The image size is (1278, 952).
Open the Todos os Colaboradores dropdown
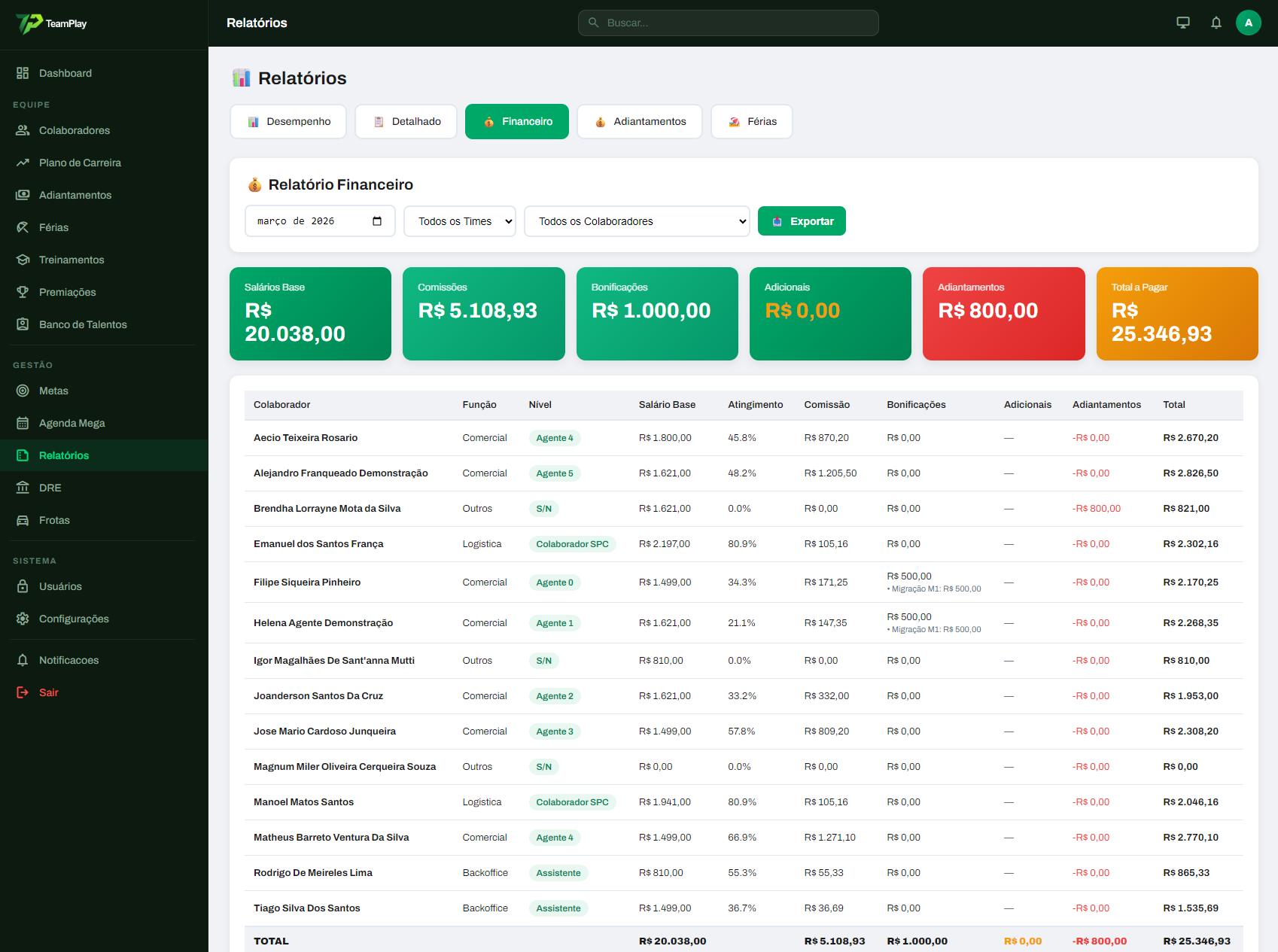[x=637, y=221]
